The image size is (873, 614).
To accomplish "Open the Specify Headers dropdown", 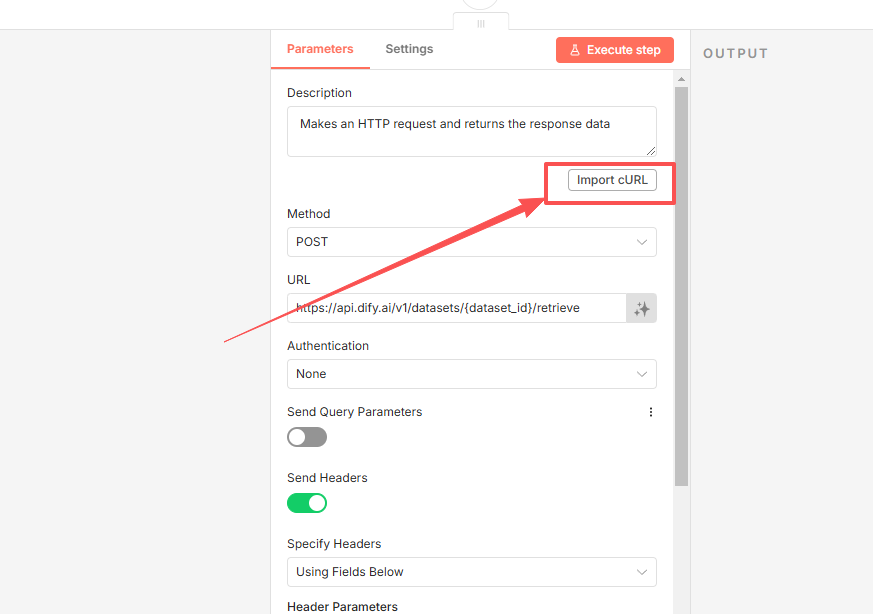I will pos(471,572).
